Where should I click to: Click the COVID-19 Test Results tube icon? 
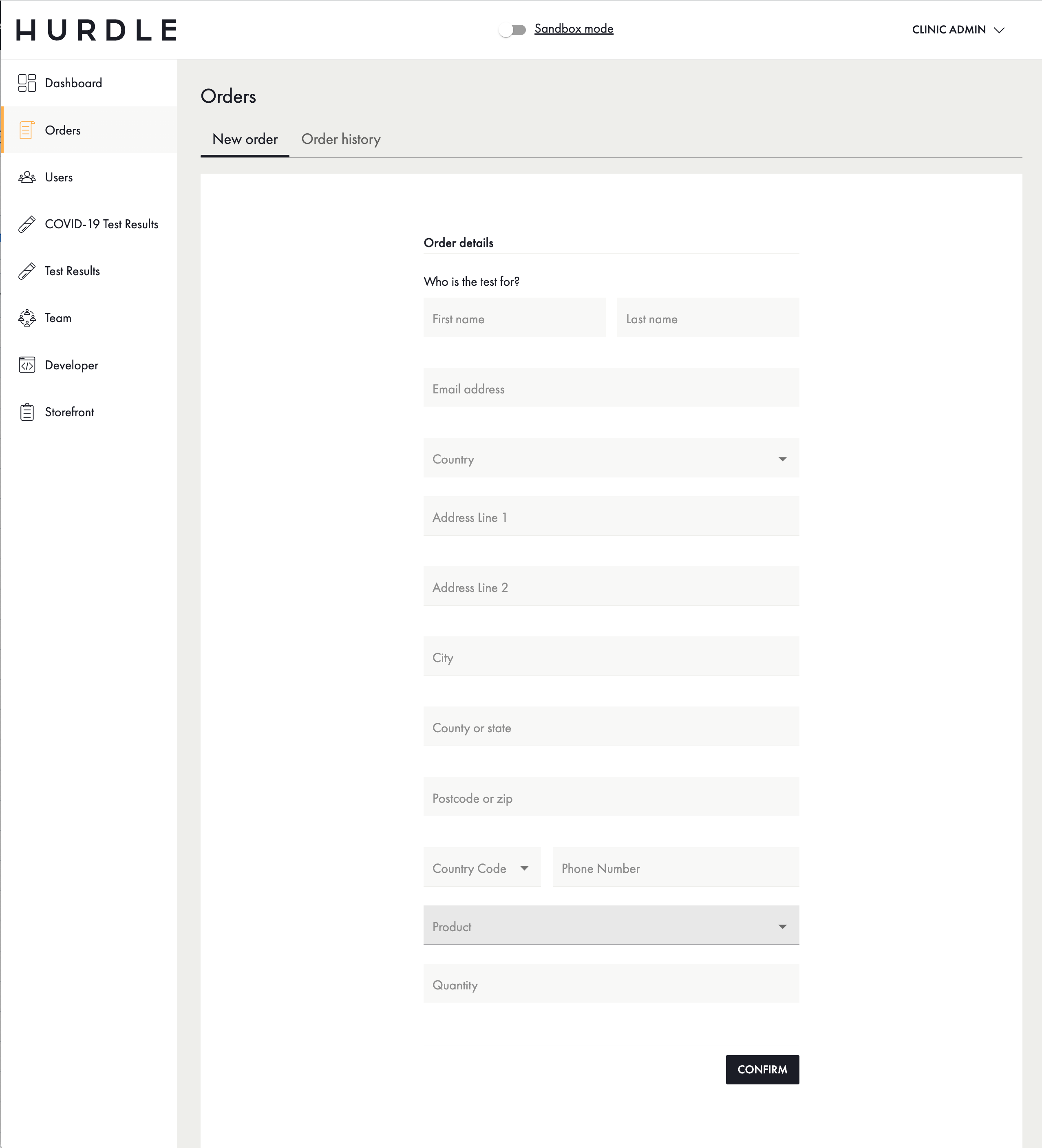[27, 224]
